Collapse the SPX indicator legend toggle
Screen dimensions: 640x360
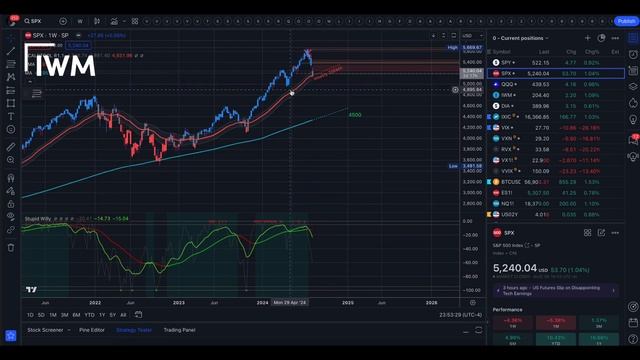pyautogui.click(x=30, y=81)
